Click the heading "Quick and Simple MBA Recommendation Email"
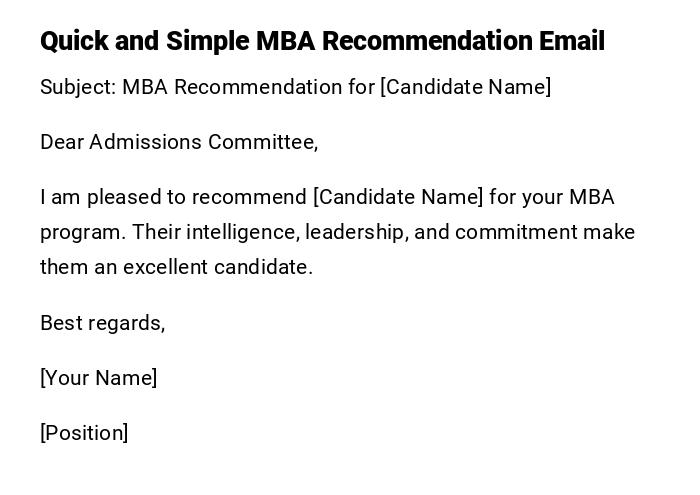The width and height of the screenshot is (700, 495). point(322,41)
